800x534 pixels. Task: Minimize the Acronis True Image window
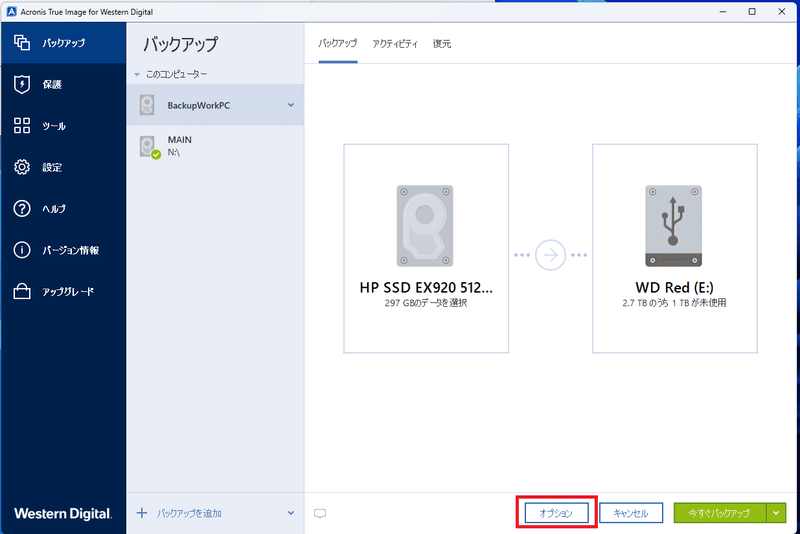point(722,11)
